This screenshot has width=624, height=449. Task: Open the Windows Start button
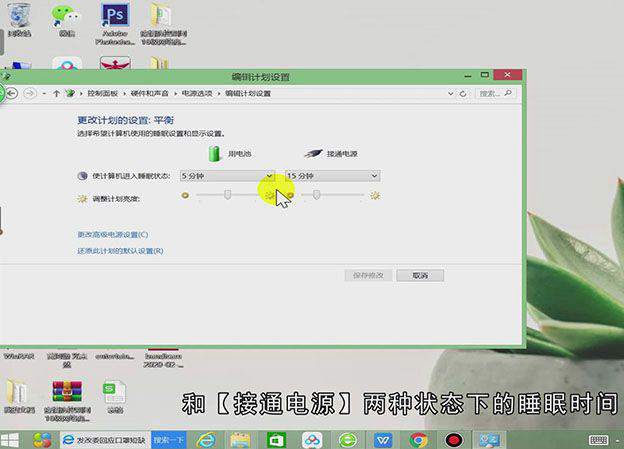10,440
